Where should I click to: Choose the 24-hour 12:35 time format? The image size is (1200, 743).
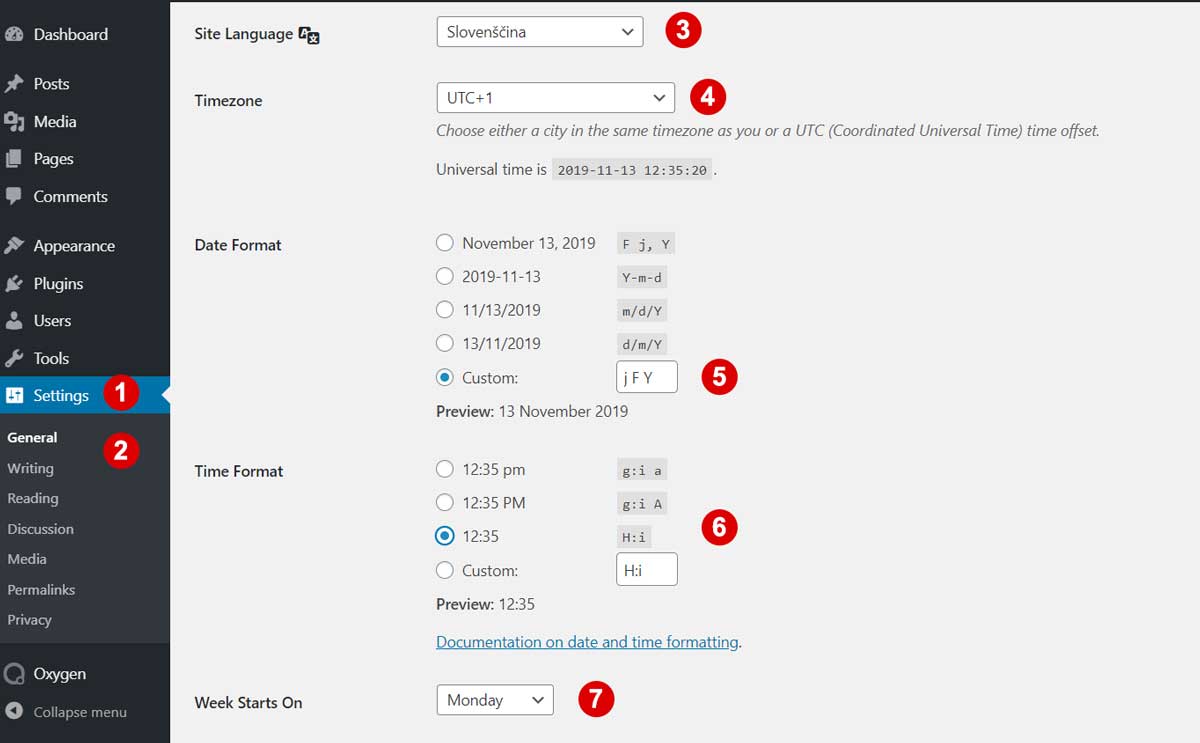pos(445,536)
